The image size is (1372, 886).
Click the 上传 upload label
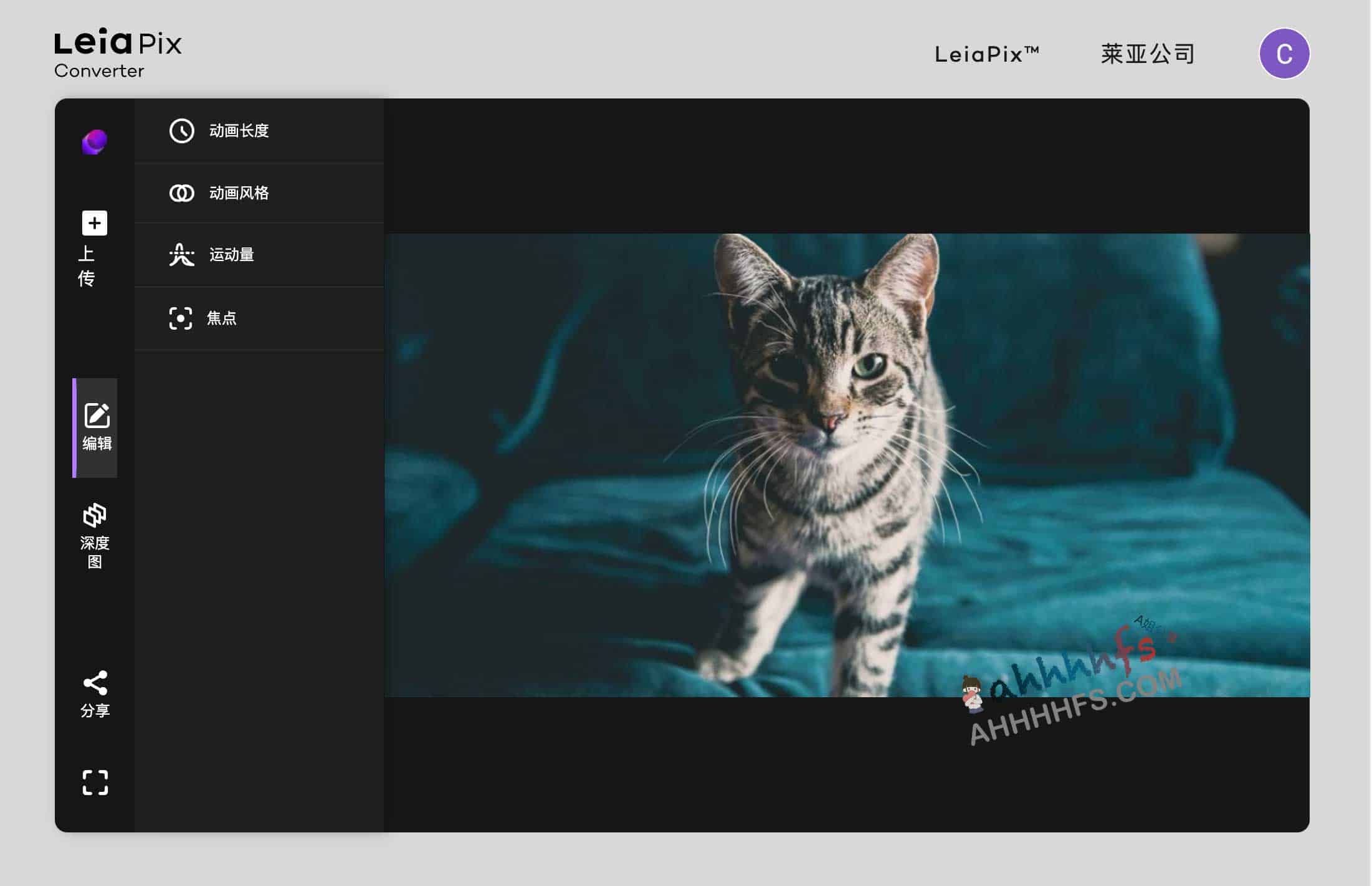point(87,266)
